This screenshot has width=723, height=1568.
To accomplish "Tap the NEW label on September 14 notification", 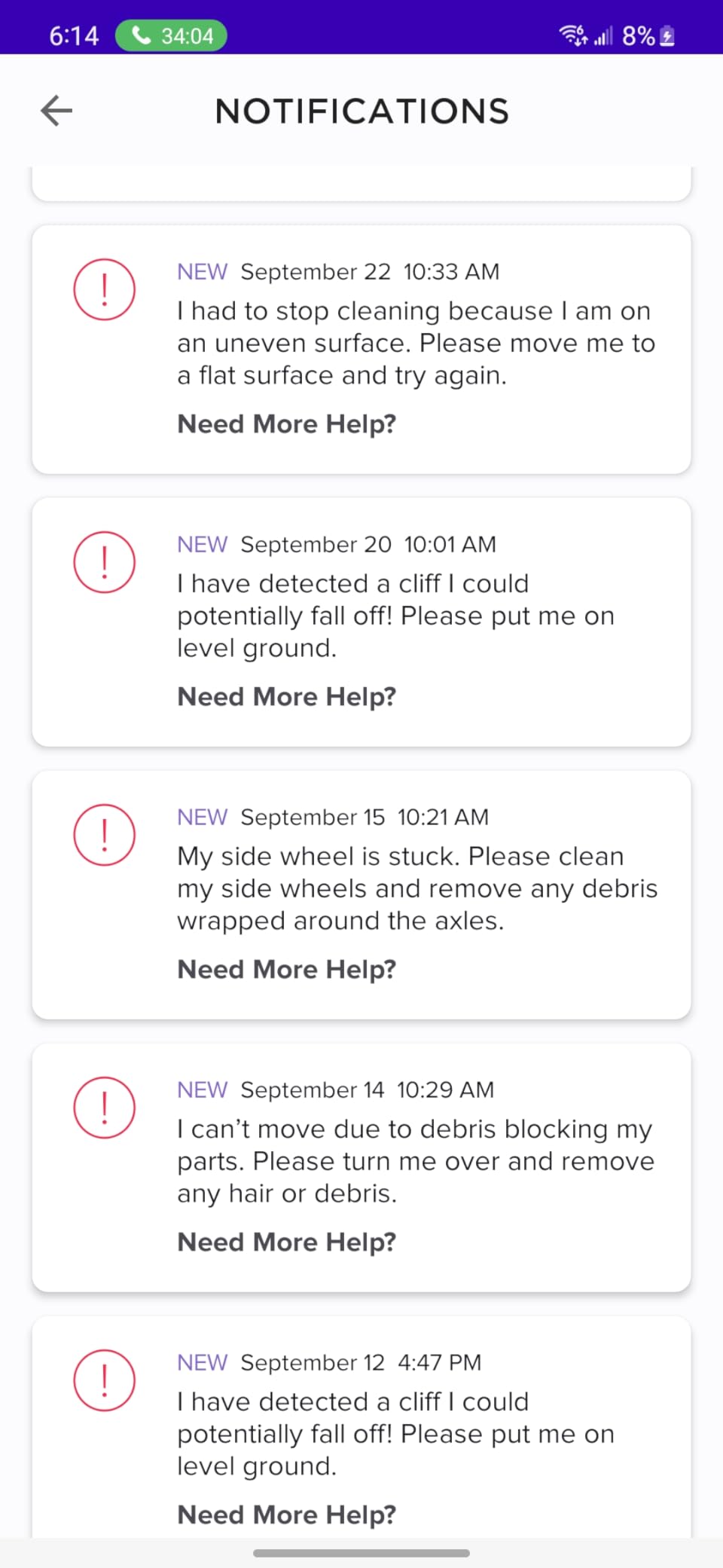I will point(202,1090).
